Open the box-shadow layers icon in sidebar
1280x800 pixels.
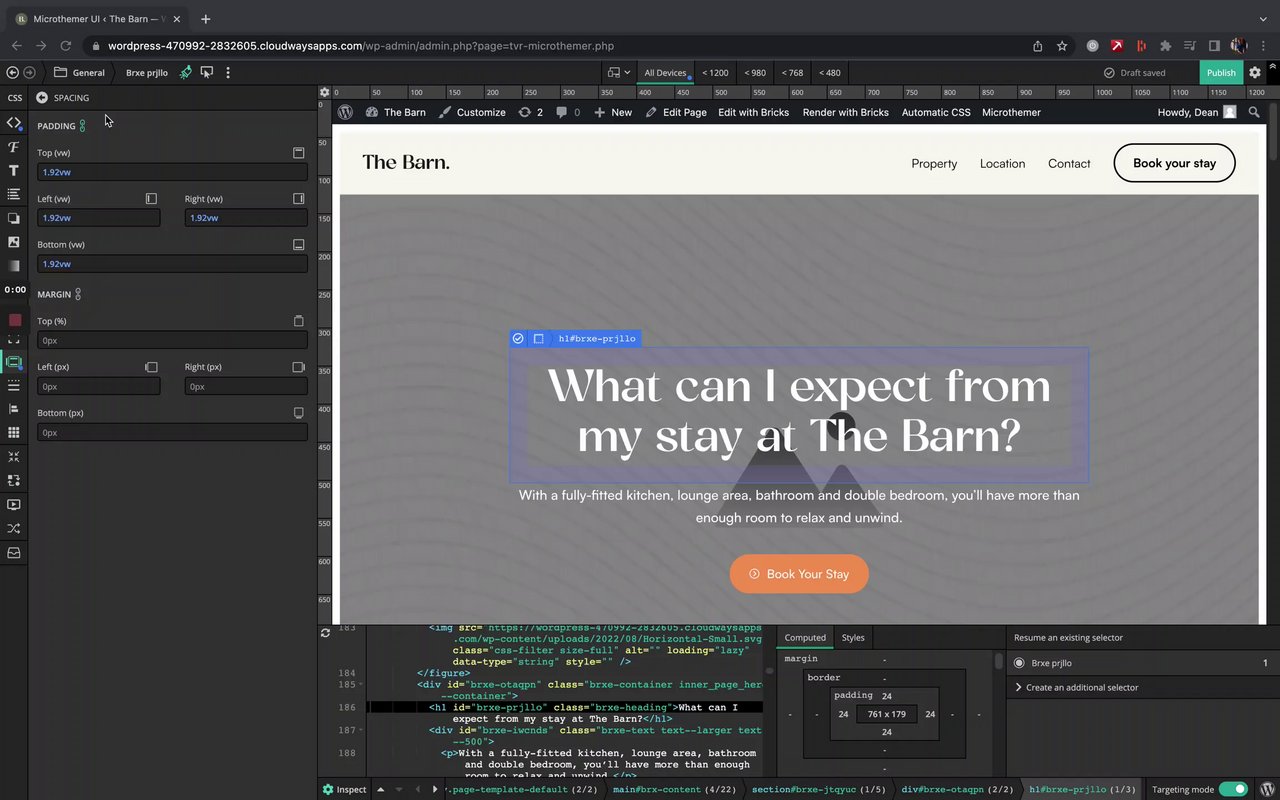pyautogui.click(x=14, y=218)
